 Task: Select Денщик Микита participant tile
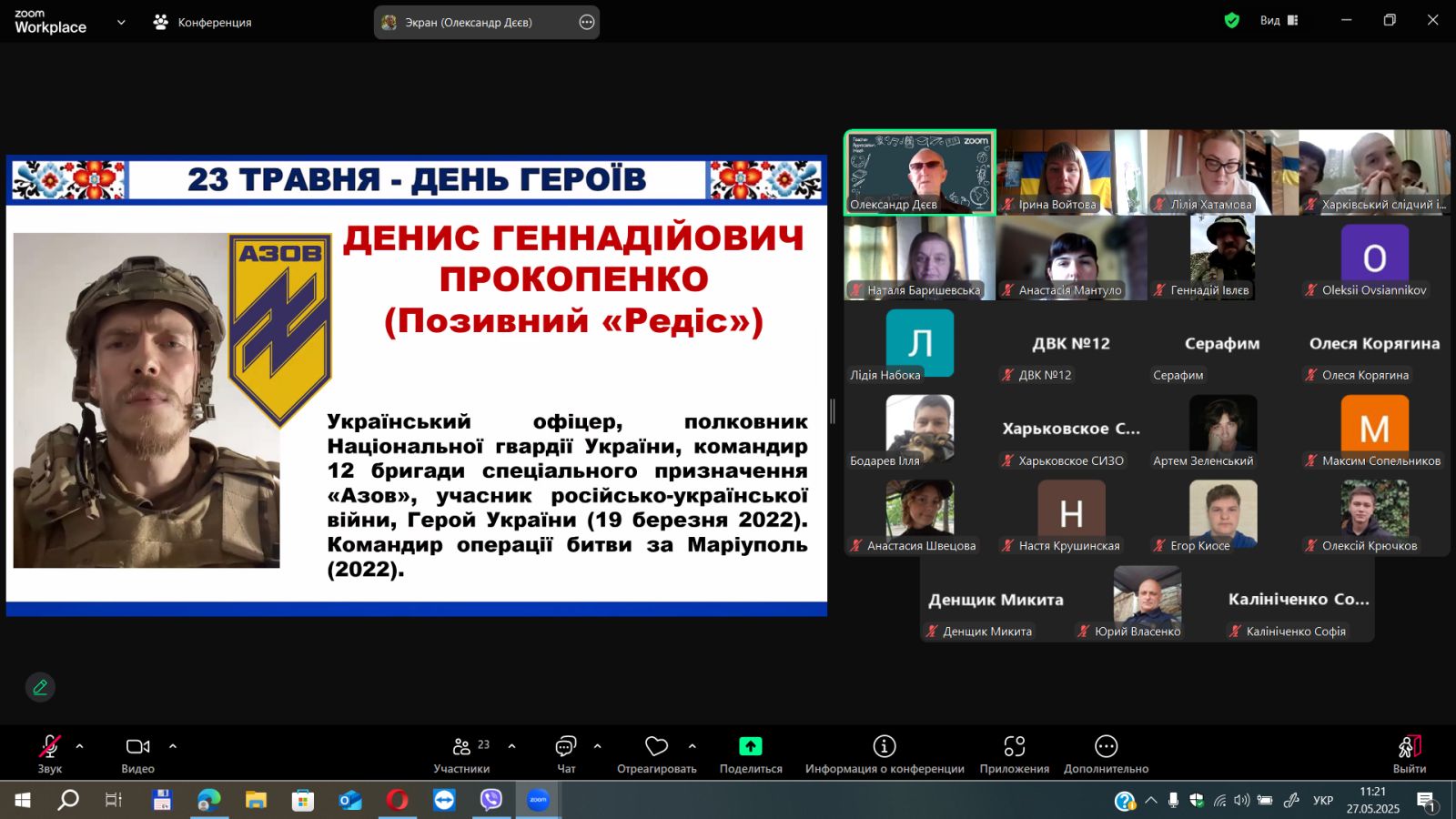(x=996, y=601)
